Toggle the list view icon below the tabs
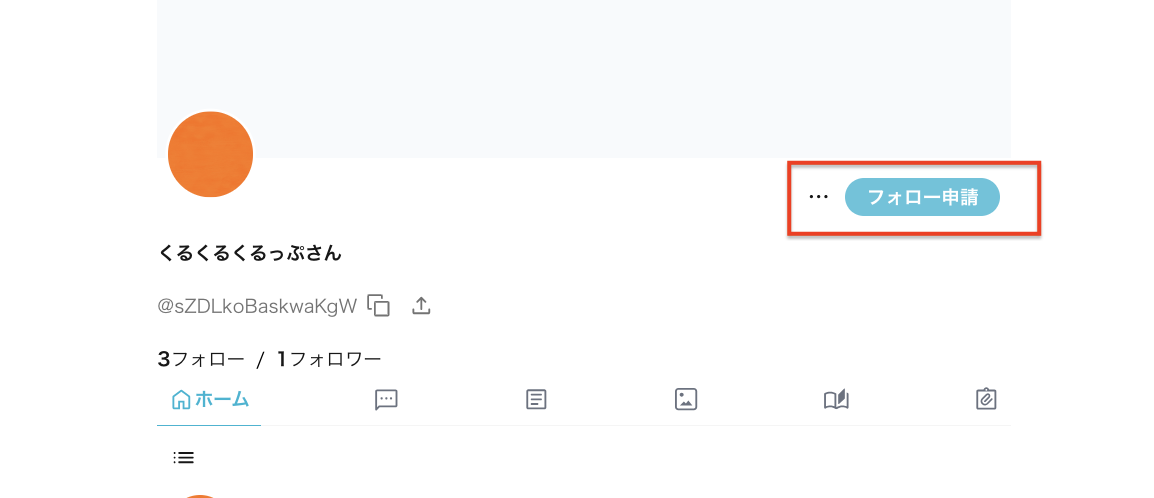 [183, 458]
